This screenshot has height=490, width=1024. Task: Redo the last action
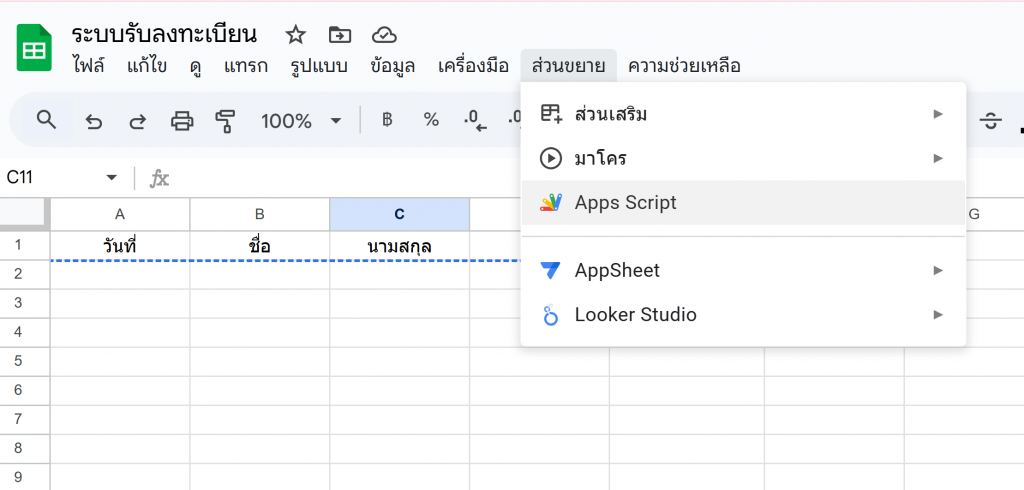(x=137, y=121)
